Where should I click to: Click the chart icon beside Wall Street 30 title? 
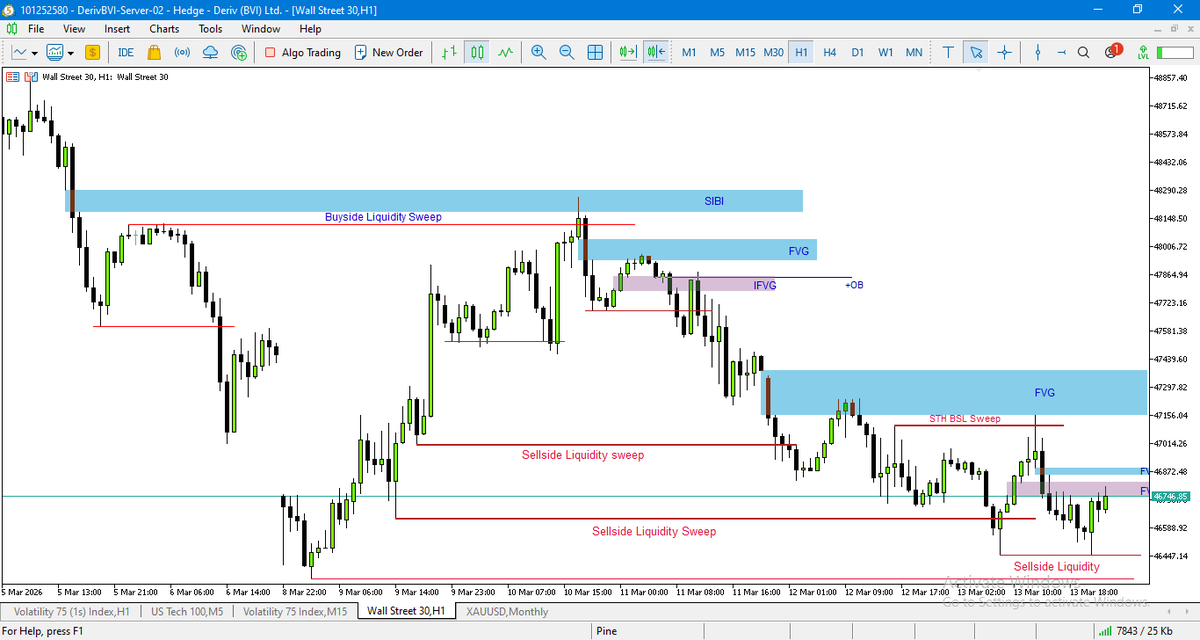[x=29, y=76]
